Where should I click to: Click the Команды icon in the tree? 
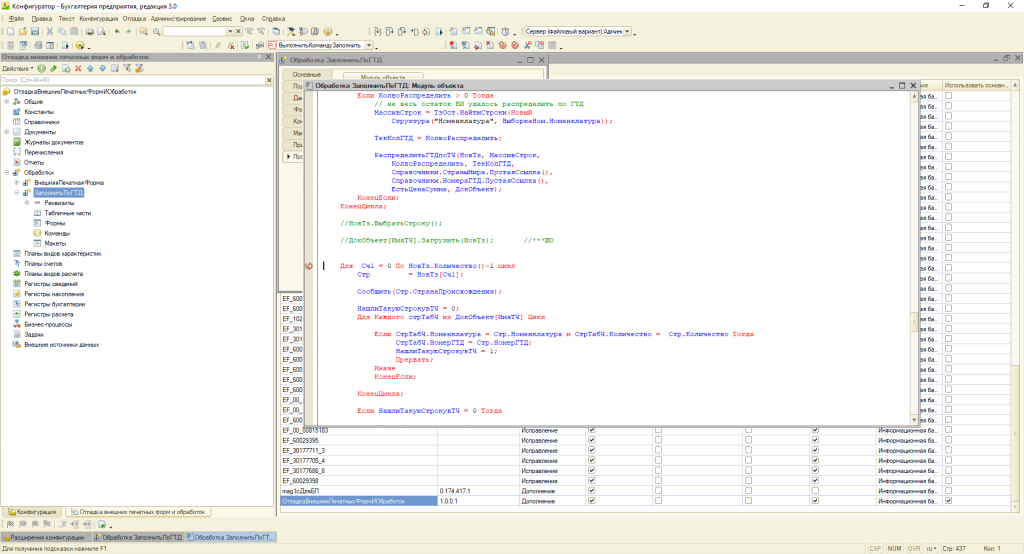(36, 233)
